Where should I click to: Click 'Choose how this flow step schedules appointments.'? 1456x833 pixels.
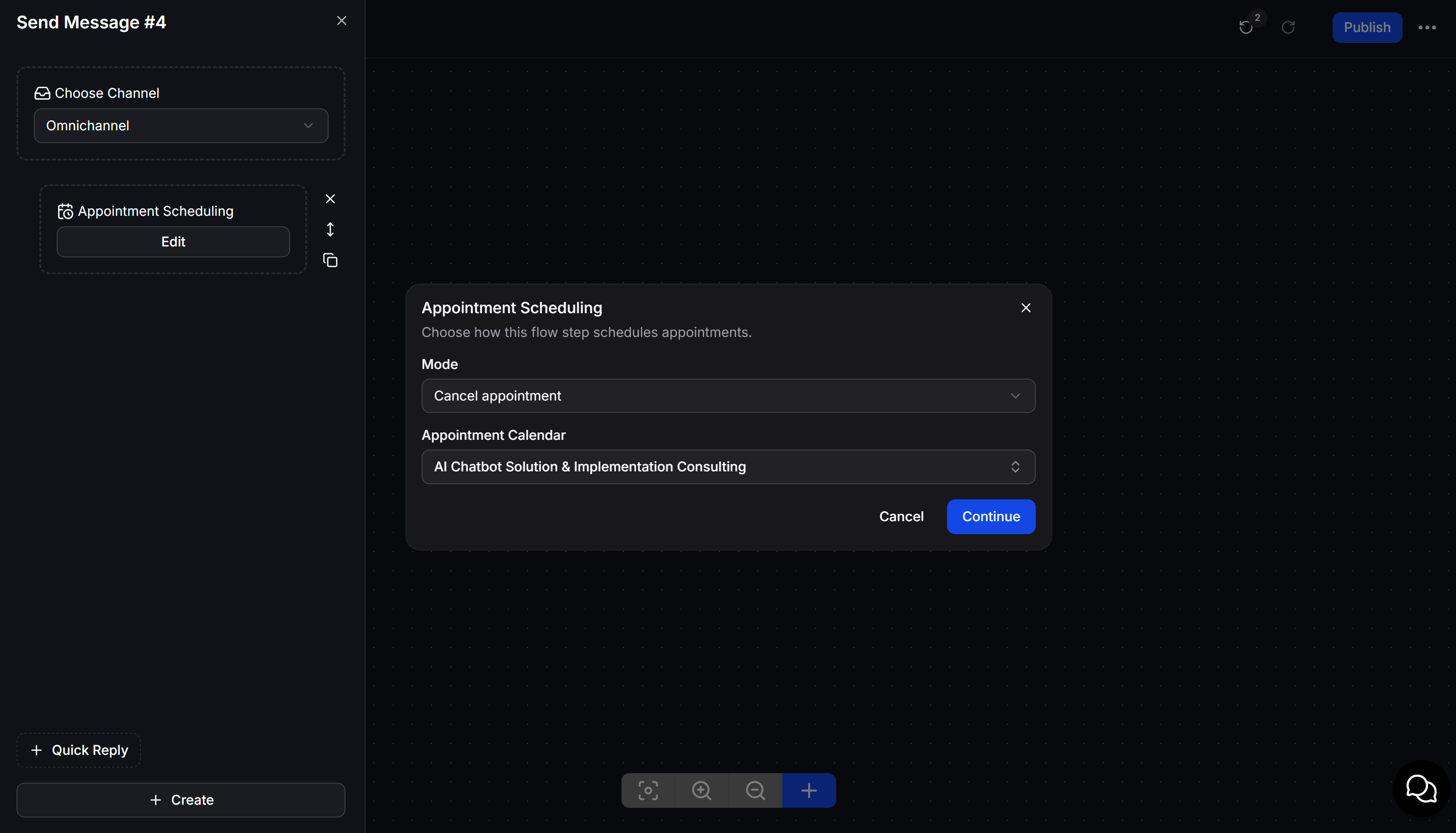(586, 332)
